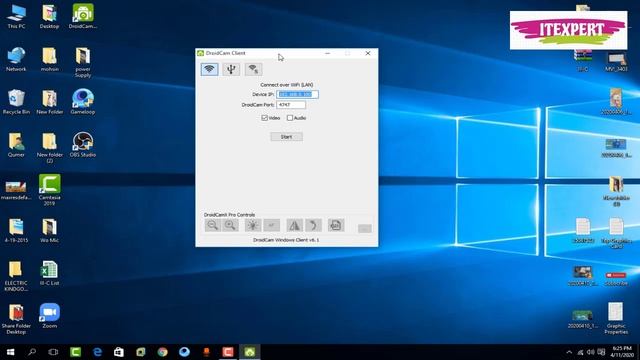This screenshot has width=640, height=360.
Task: Click the mirror flip Pro control icon
Action: coord(294,225)
